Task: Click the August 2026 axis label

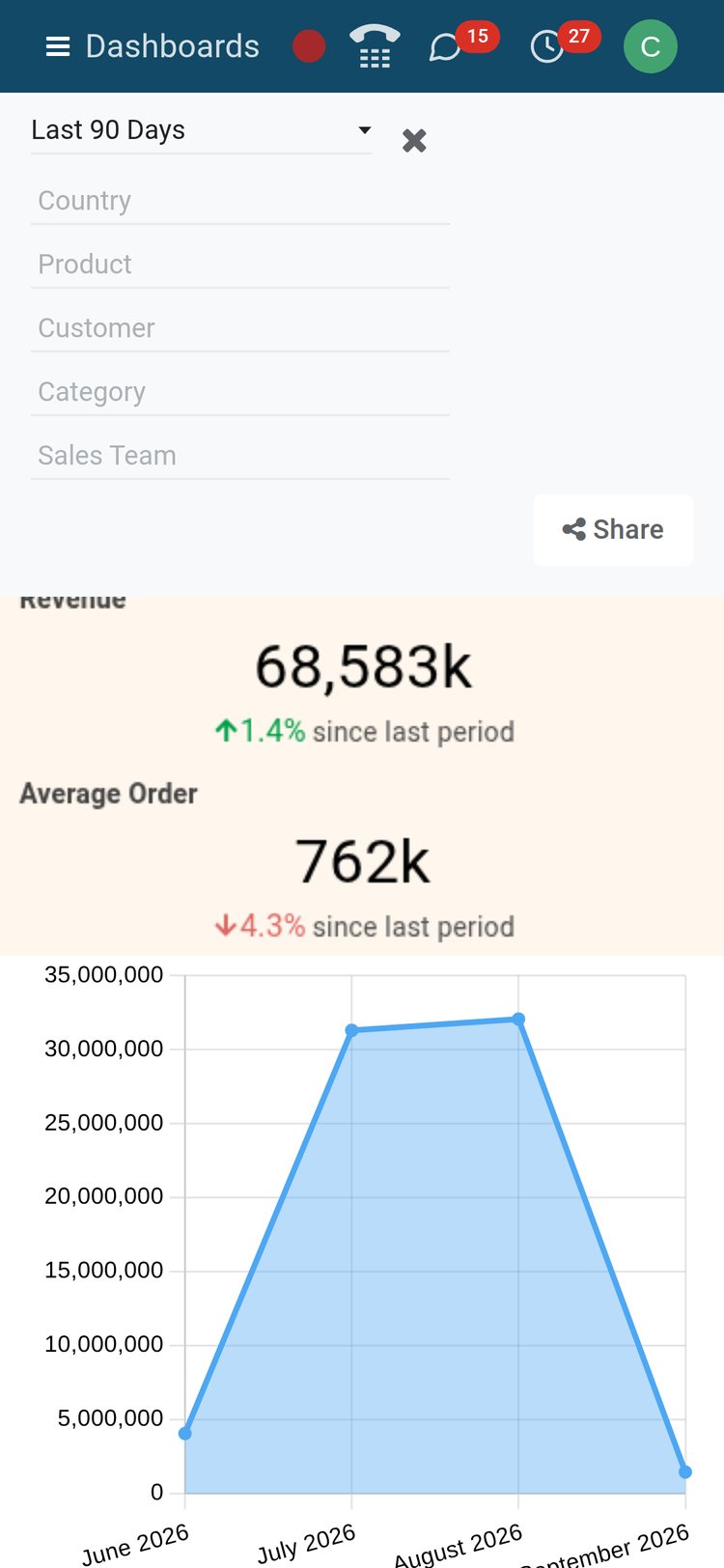Action: coord(459,1545)
